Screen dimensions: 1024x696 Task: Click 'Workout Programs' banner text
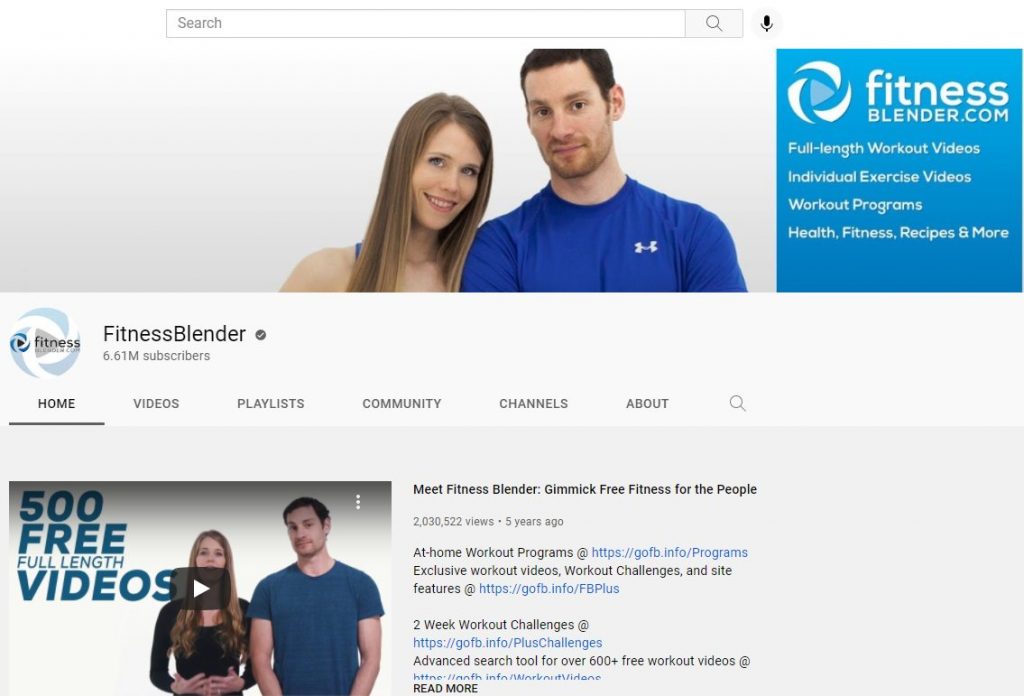(x=855, y=205)
